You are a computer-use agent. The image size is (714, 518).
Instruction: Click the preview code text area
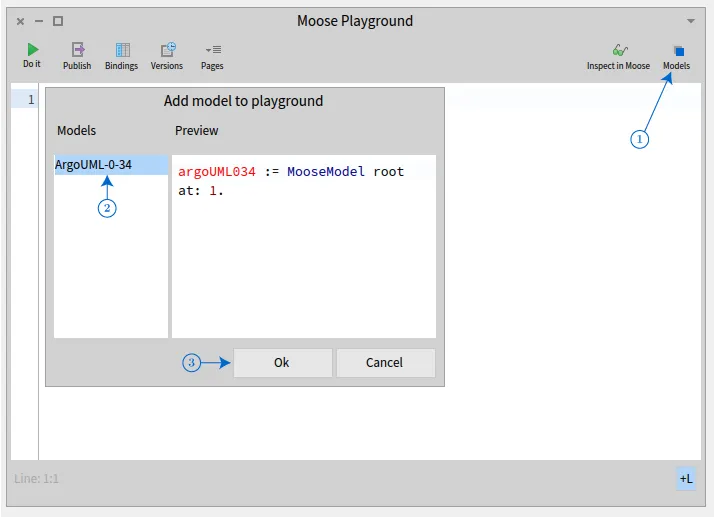pos(304,246)
